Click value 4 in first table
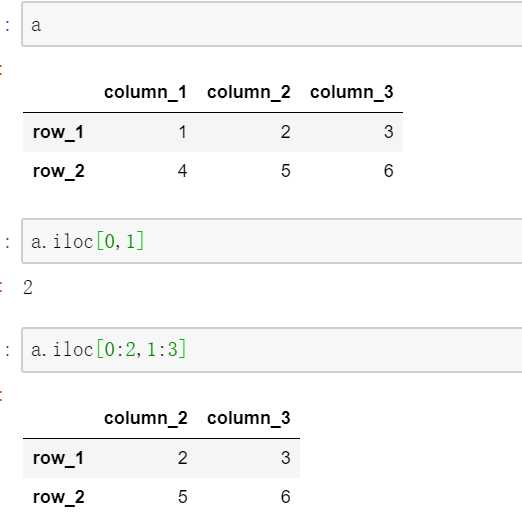This screenshot has width=522, height=525. coord(182,171)
